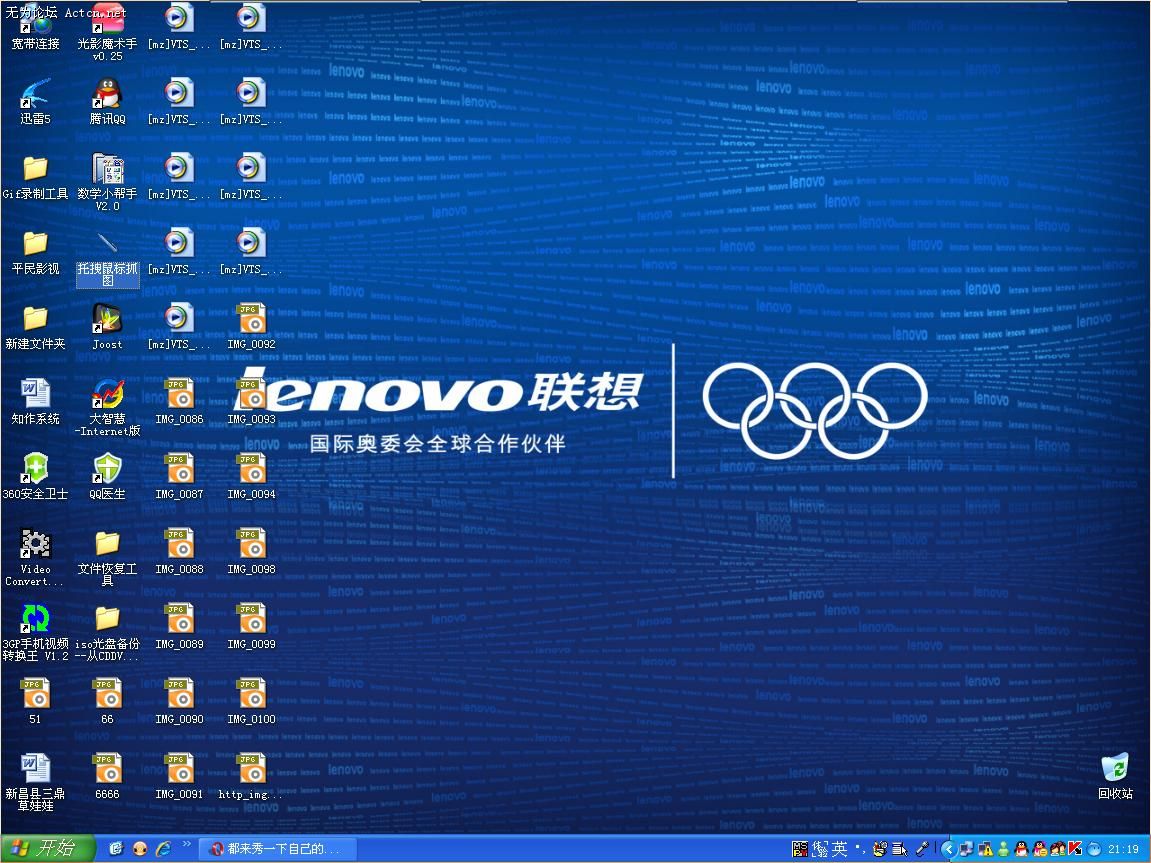
Task: Open the 回收站 recycle bin icon
Action: tap(1115, 776)
